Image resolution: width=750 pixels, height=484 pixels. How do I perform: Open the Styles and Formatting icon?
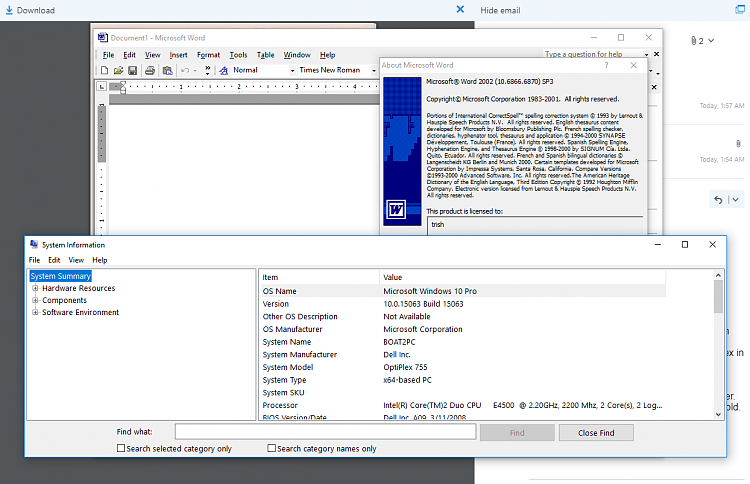pyautogui.click(x=223, y=70)
